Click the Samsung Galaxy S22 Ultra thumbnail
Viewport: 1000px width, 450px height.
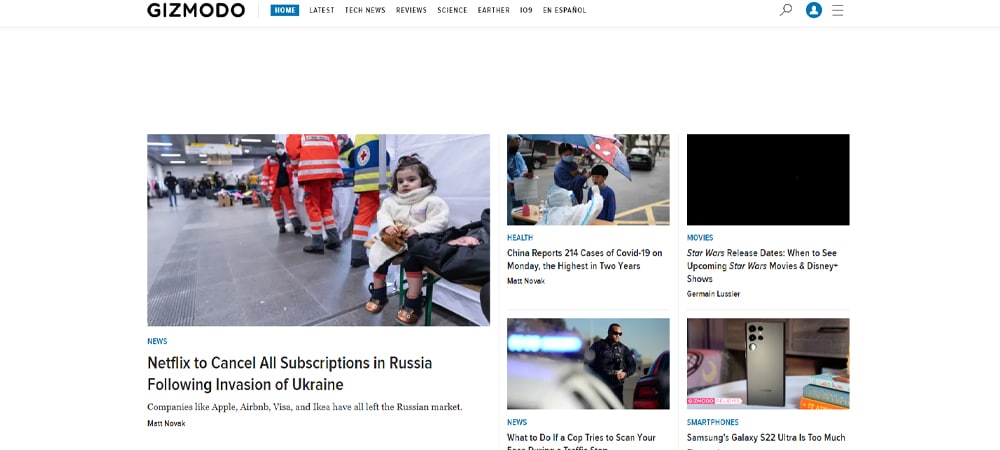pos(768,363)
